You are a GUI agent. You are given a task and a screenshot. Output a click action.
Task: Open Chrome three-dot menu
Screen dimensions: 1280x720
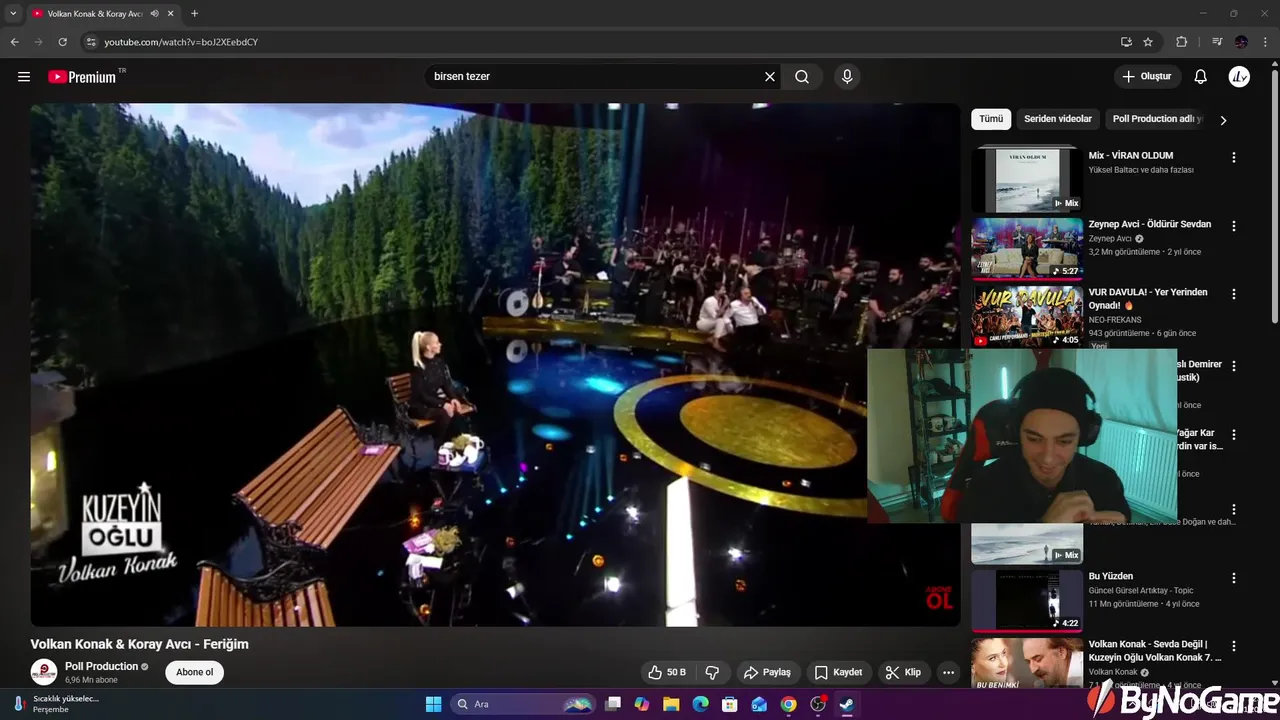[x=1266, y=42]
